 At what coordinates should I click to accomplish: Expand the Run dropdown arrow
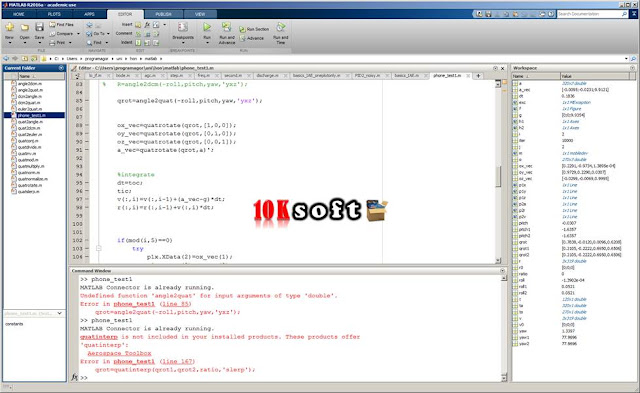207,43
